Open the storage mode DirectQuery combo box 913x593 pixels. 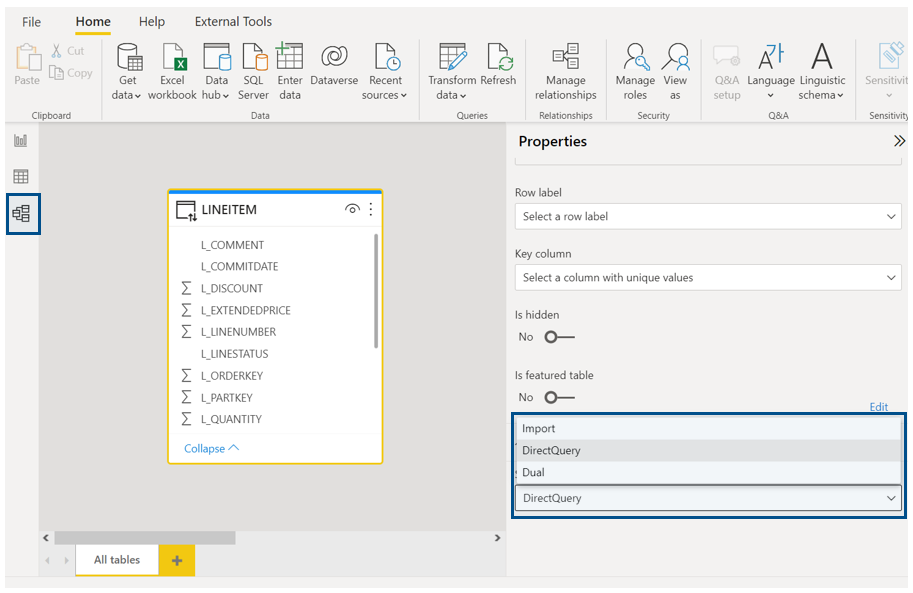point(708,498)
